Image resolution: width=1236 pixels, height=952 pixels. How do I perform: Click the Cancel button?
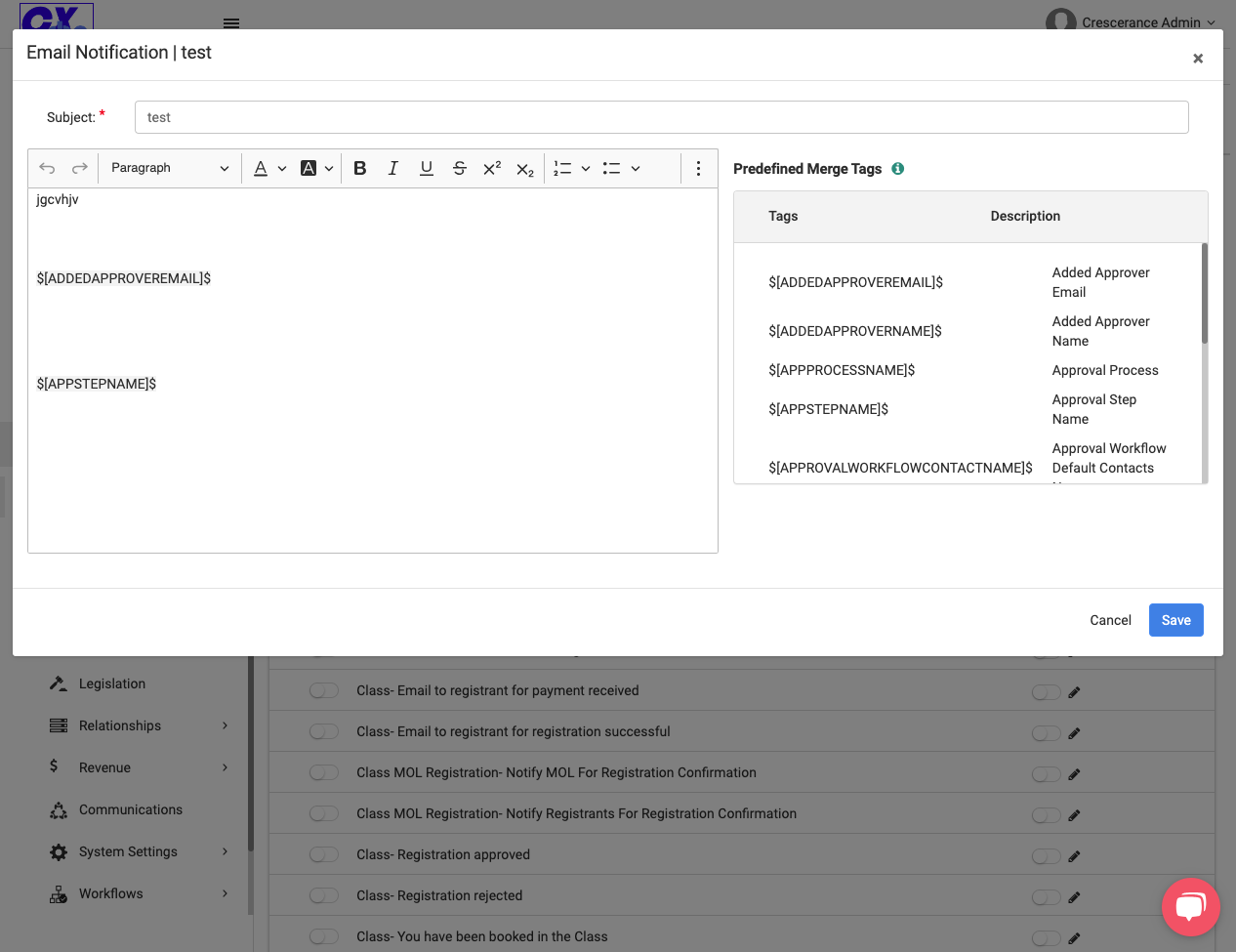[1110, 620]
